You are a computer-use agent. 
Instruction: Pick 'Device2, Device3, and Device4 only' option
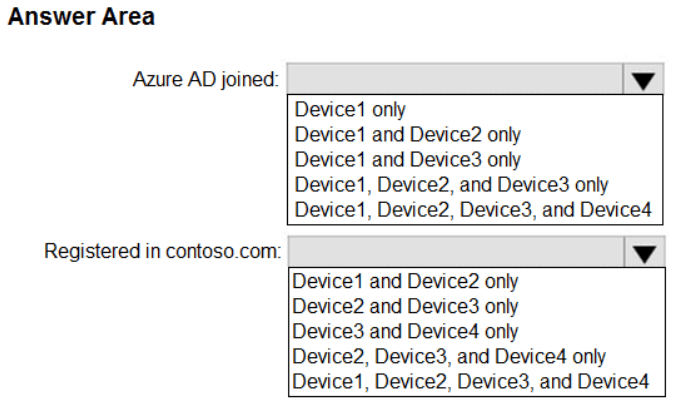[449, 356]
